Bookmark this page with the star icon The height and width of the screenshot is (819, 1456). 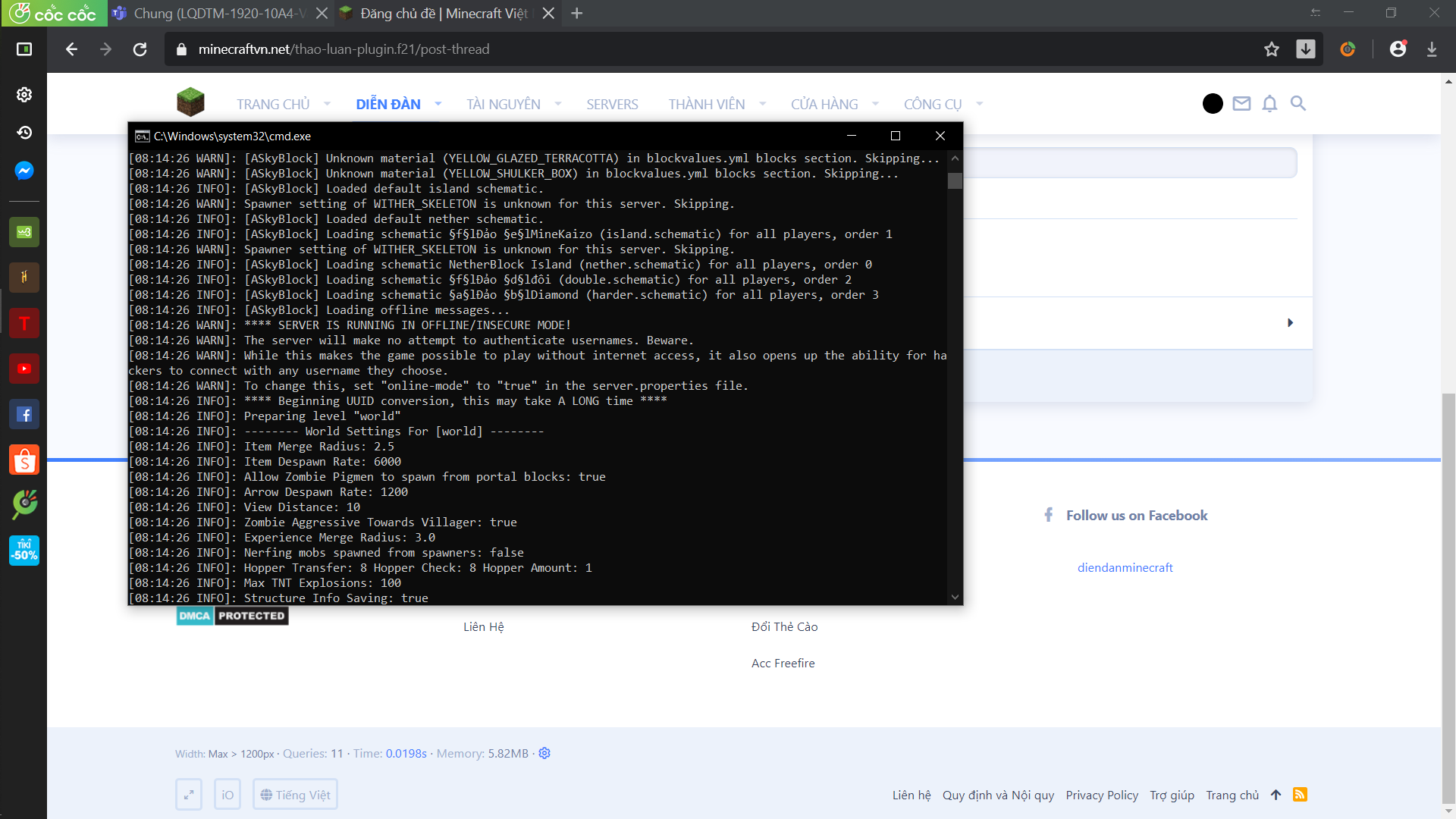[1272, 49]
